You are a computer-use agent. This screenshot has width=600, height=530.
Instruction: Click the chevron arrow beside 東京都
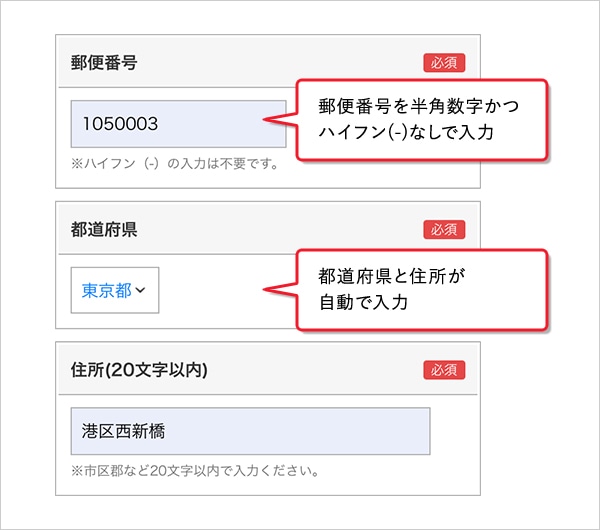(140, 291)
